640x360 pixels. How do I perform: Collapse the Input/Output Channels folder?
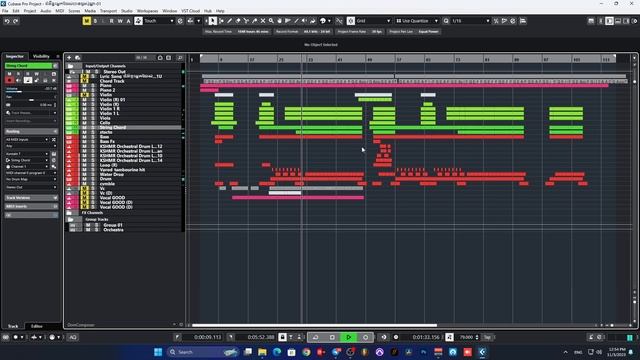tap(70, 66)
